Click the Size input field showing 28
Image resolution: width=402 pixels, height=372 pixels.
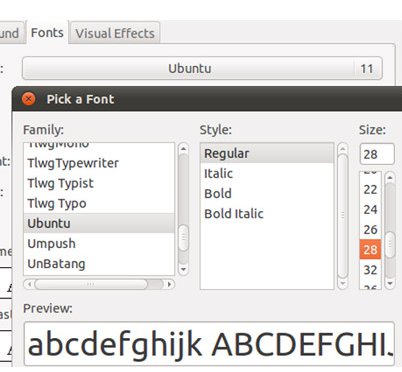tap(377, 154)
